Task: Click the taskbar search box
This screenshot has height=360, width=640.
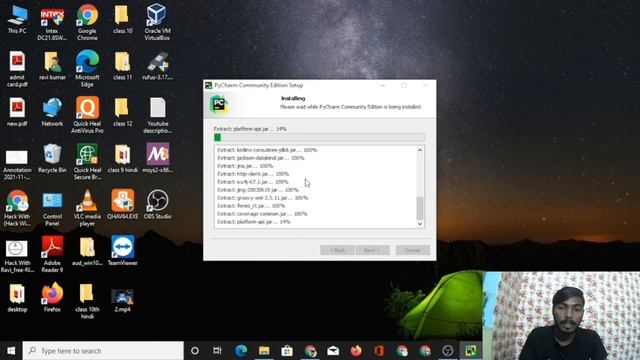Action: (103, 351)
